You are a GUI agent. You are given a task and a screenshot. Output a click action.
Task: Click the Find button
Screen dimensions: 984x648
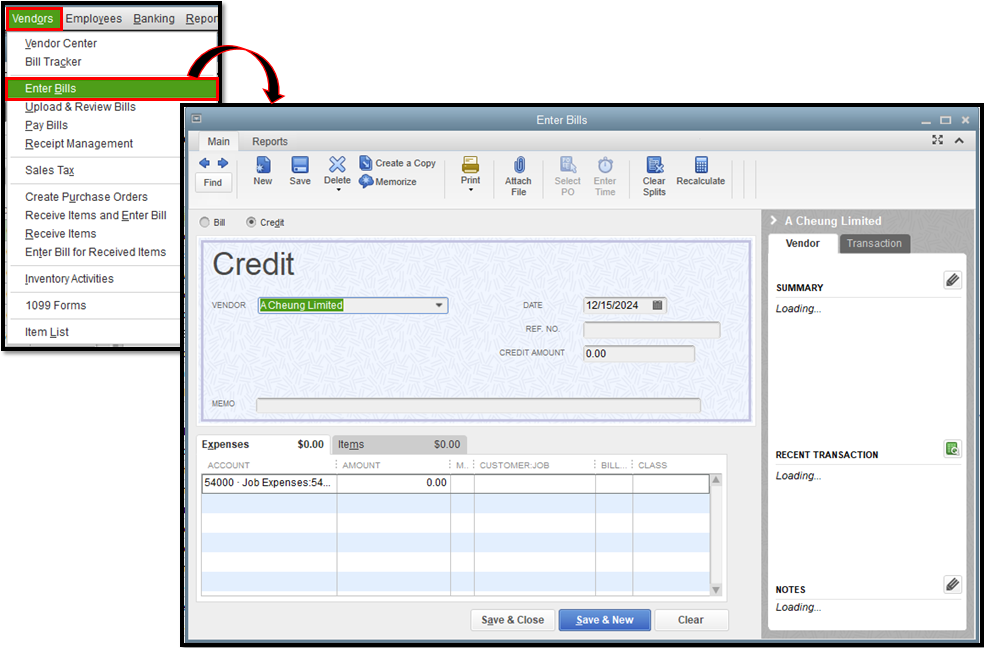click(x=213, y=183)
